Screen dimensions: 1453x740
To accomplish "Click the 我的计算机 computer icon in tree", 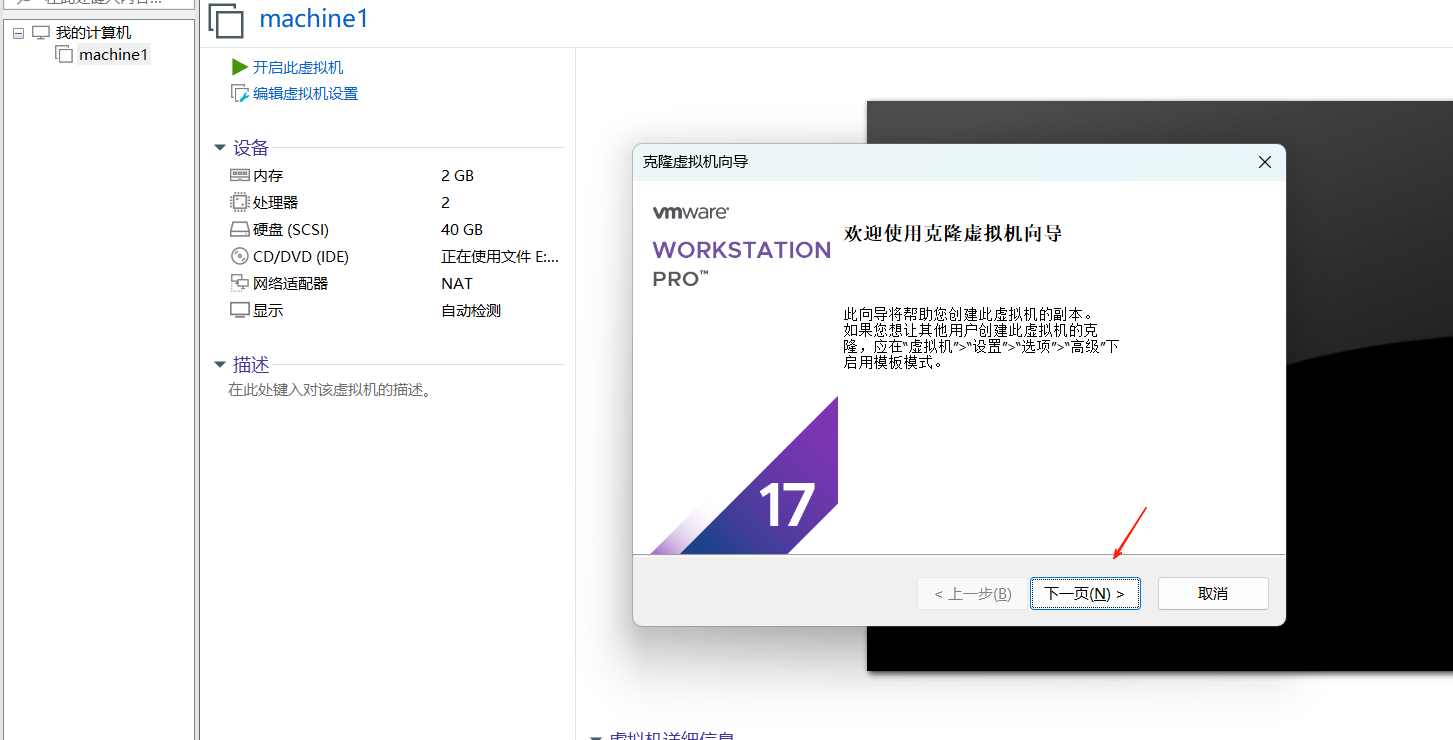I will point(41,33).
